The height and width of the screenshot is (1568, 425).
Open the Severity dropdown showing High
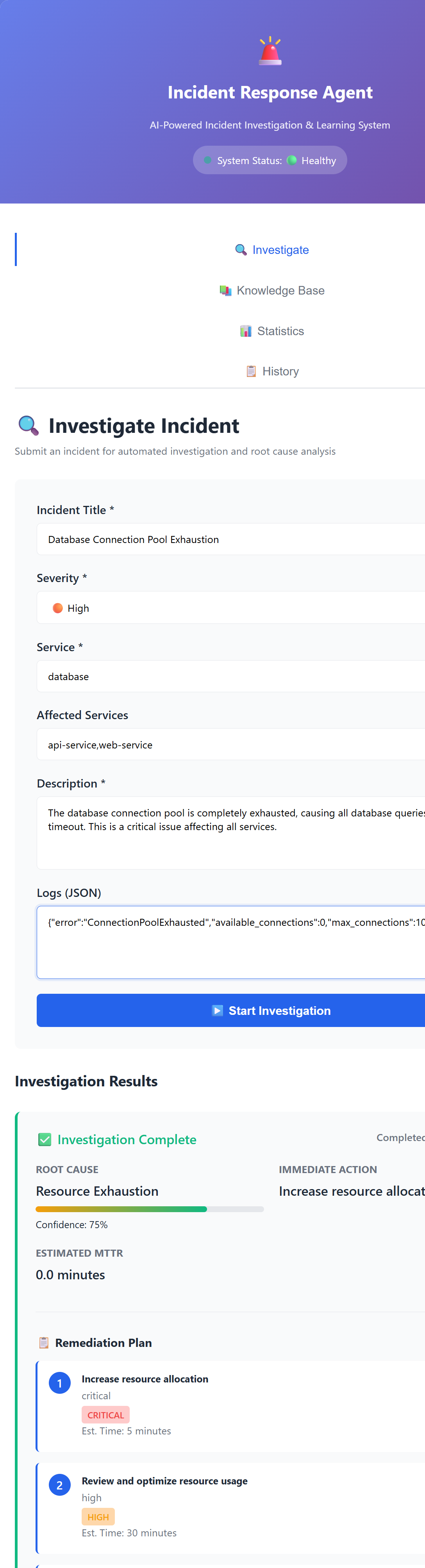click(231, 607)
